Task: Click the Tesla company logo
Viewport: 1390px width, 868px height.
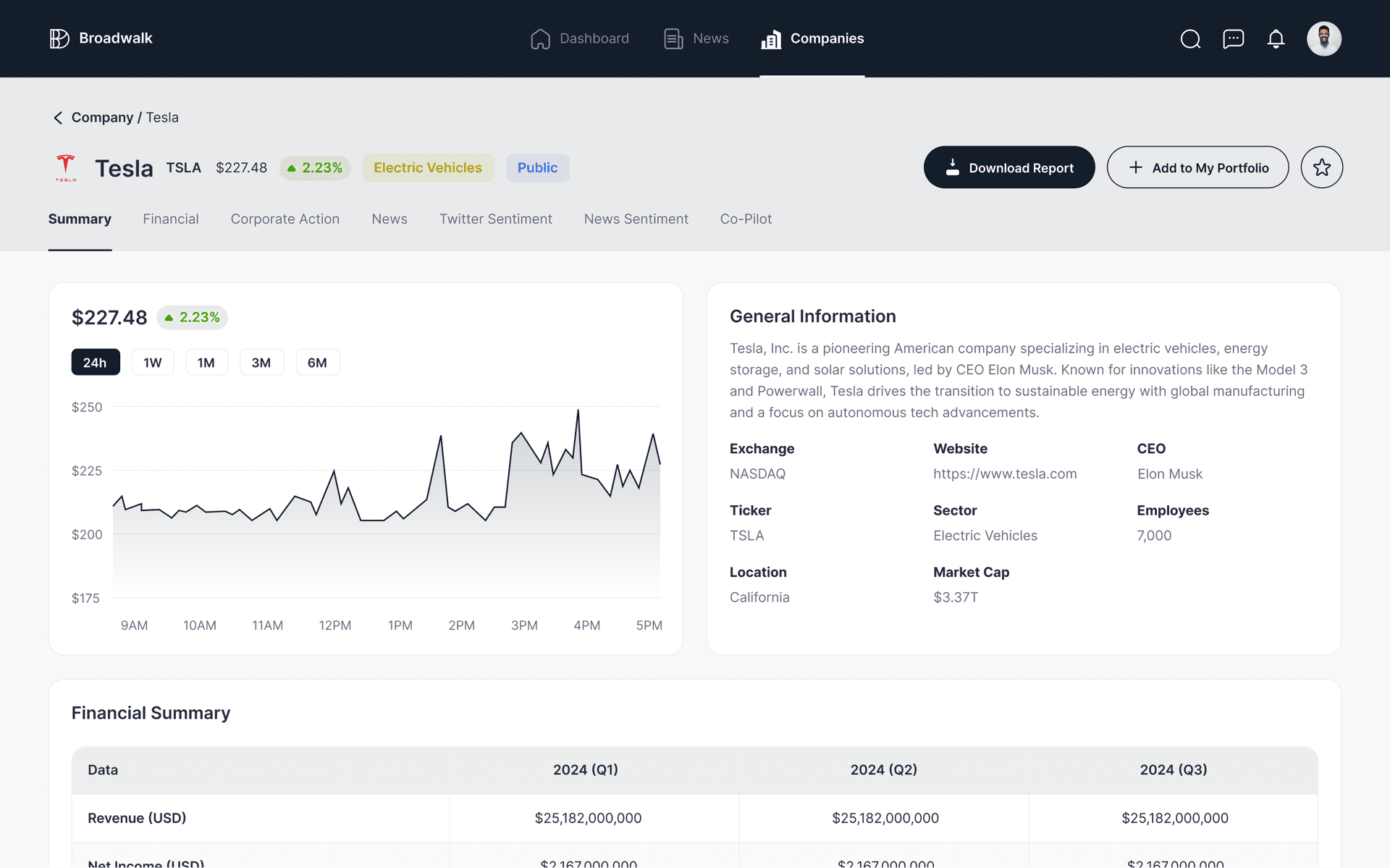Action: [x=66, y=168]
